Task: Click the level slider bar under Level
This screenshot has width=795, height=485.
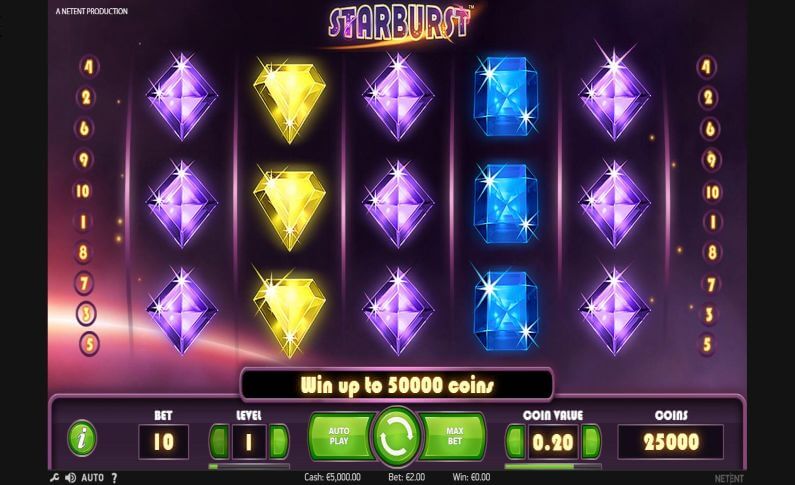Action: click(x=249, y=466)
